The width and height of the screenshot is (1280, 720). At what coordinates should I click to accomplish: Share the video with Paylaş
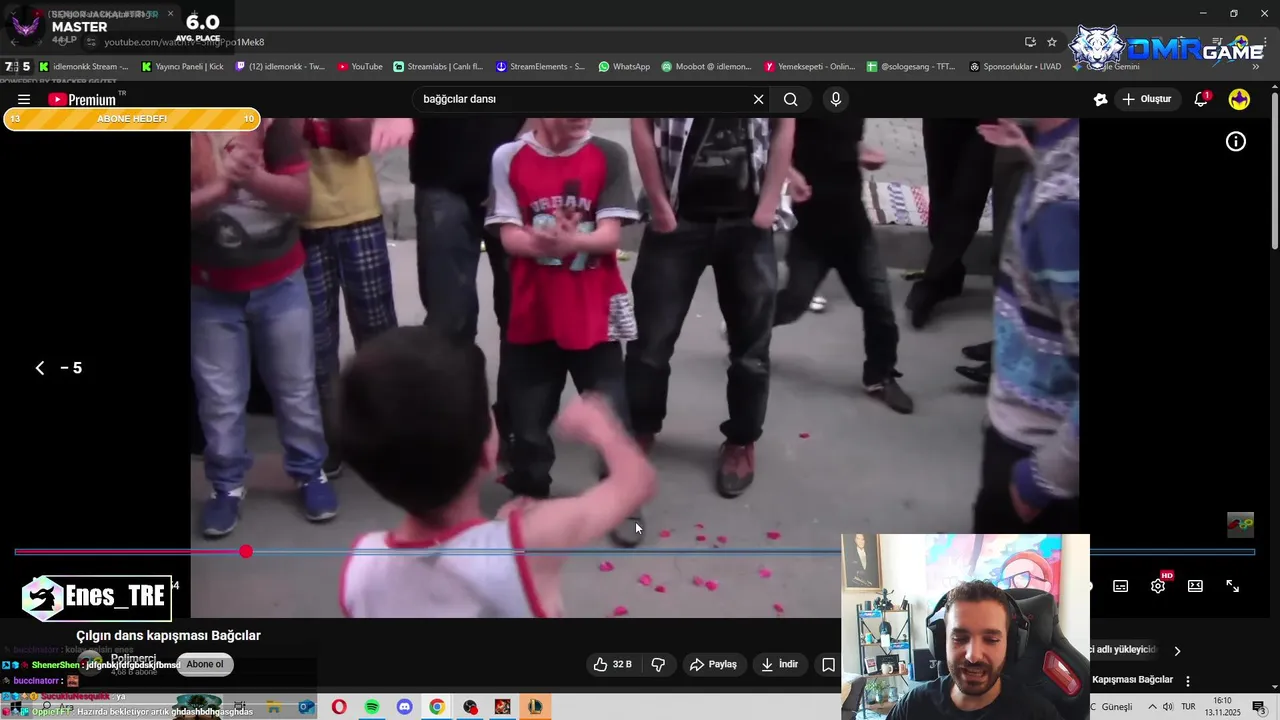(x=713, y=664)
